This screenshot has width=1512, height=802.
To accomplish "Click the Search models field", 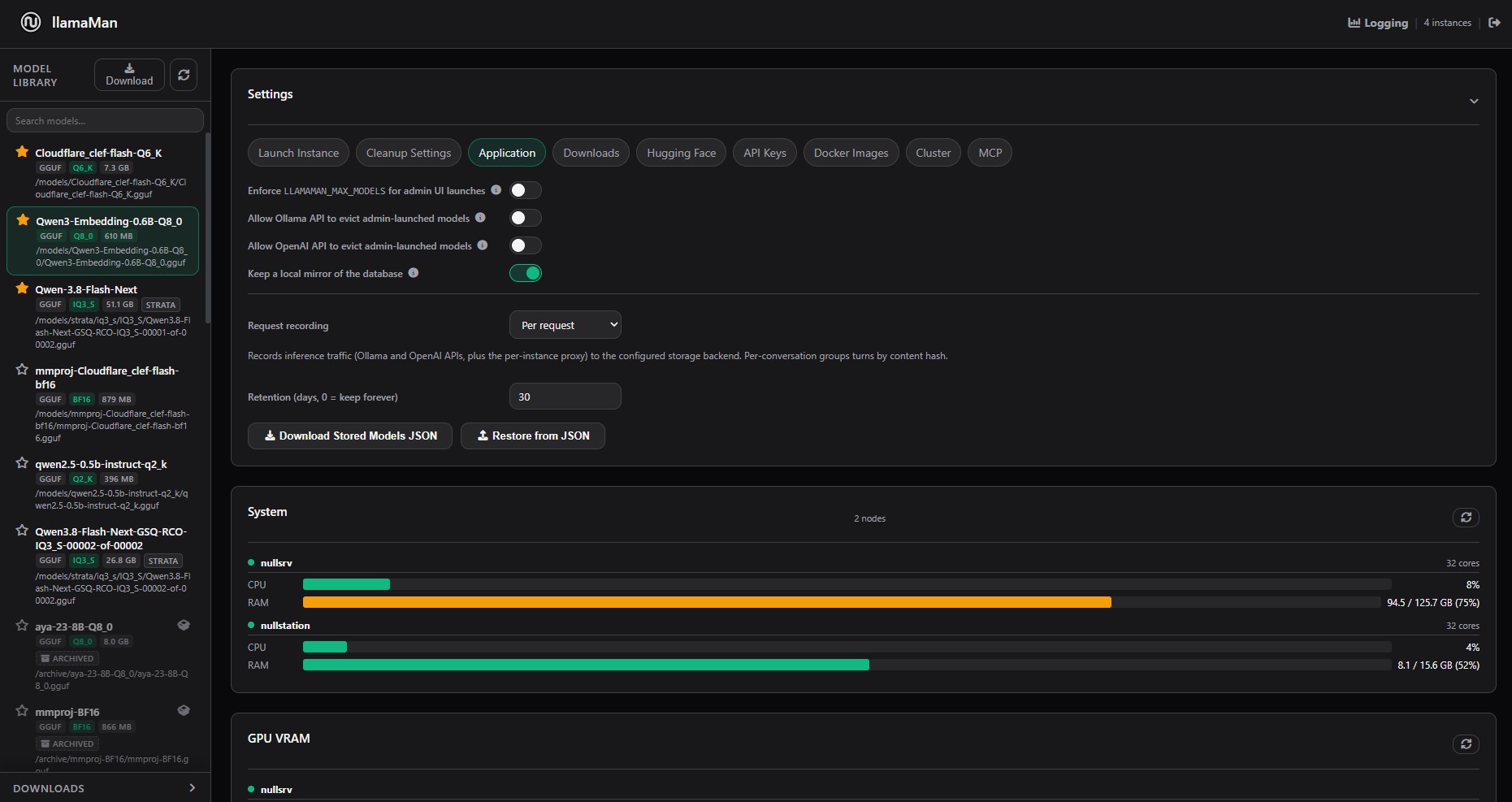I will (x=105, y=120).
